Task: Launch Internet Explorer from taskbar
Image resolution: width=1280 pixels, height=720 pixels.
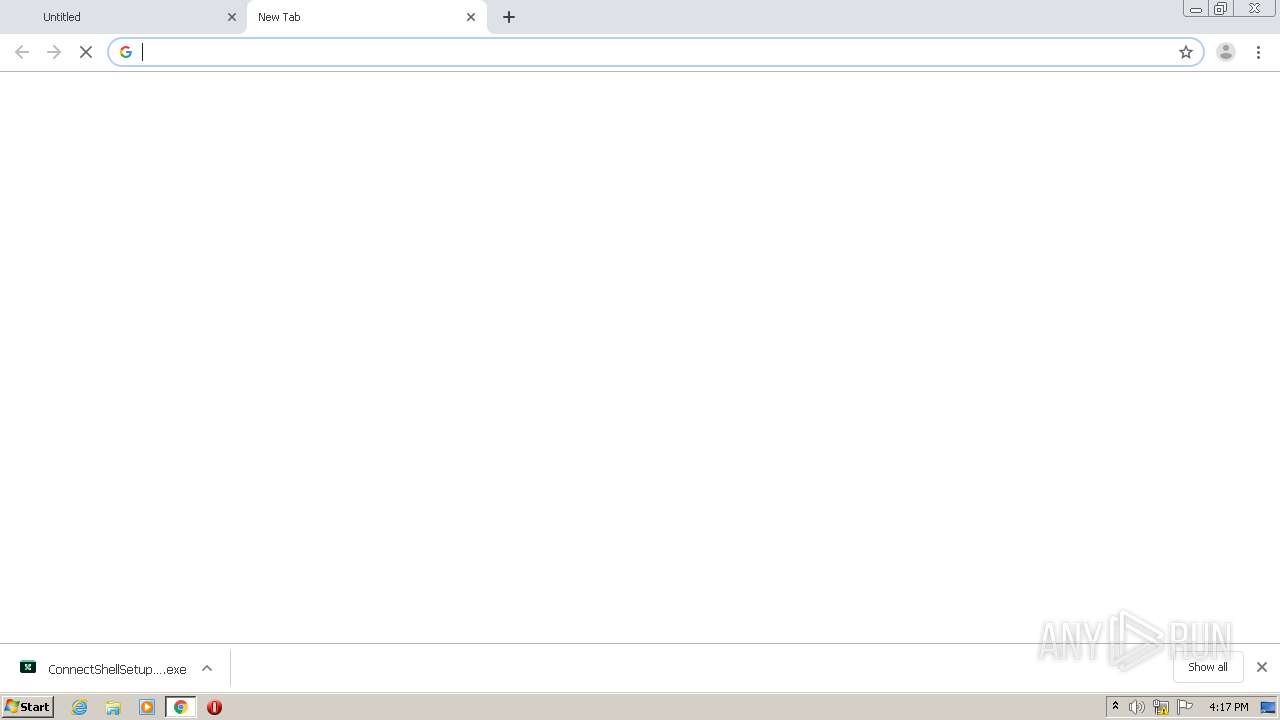Action: tap(80, 707)
